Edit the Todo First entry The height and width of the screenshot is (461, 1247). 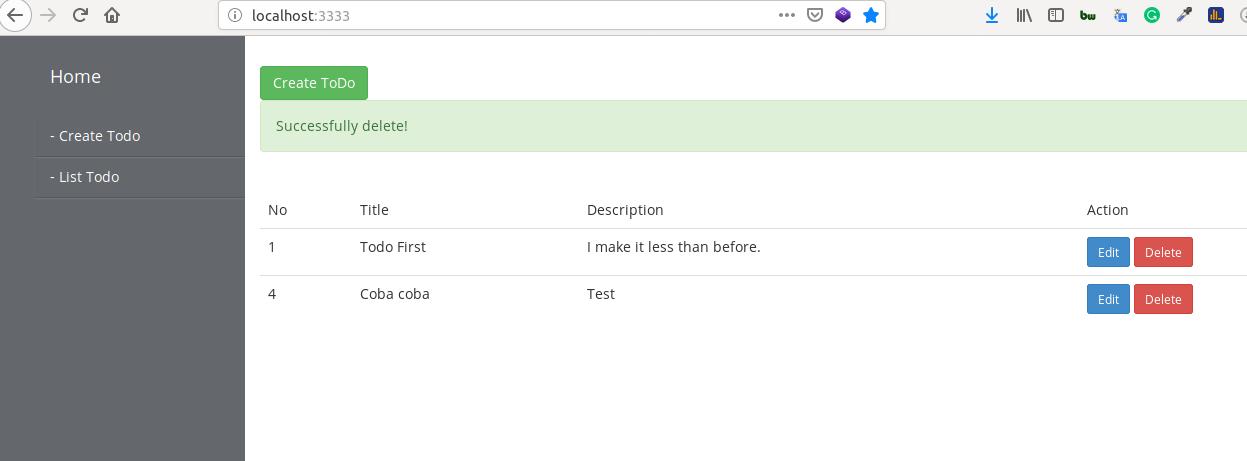coord(1108,252)
